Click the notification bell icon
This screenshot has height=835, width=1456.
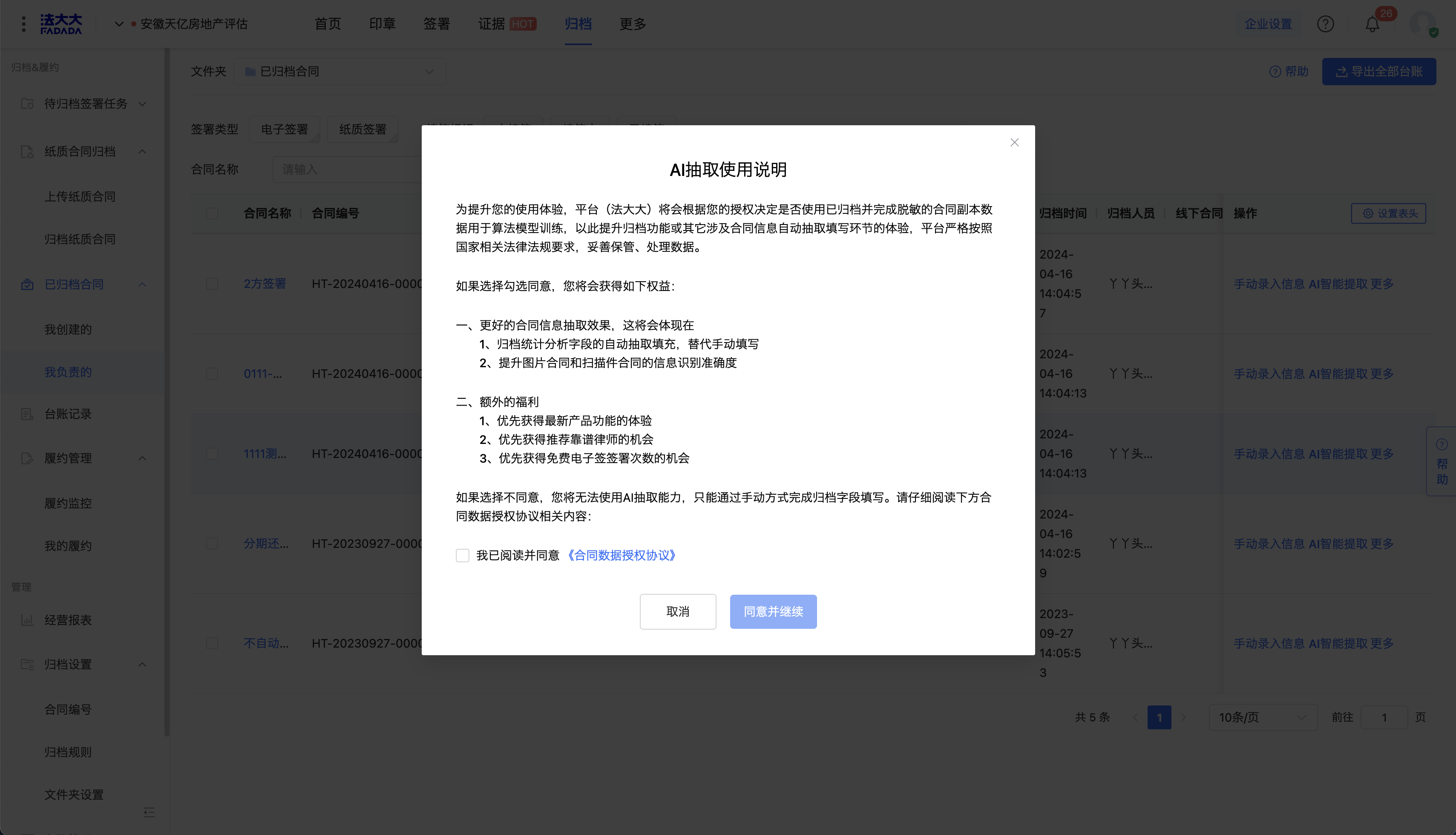[x=1372, y=24]
